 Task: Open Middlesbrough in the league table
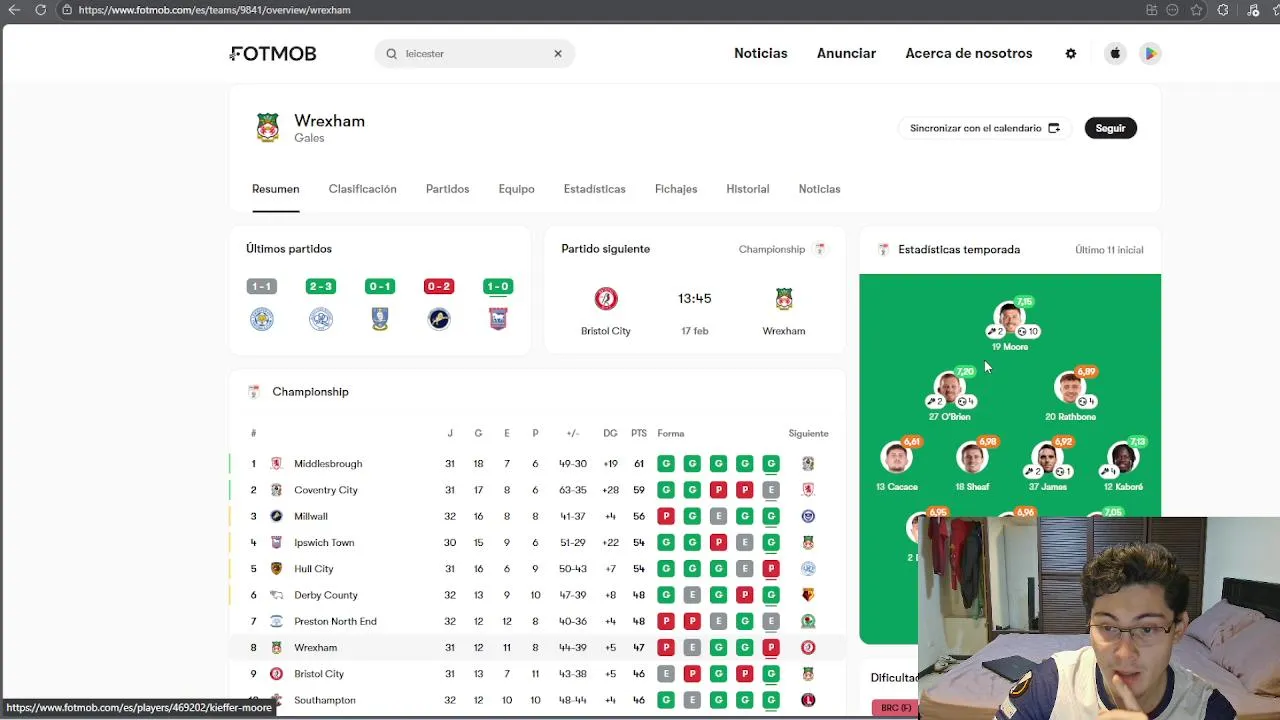[538, 464]
